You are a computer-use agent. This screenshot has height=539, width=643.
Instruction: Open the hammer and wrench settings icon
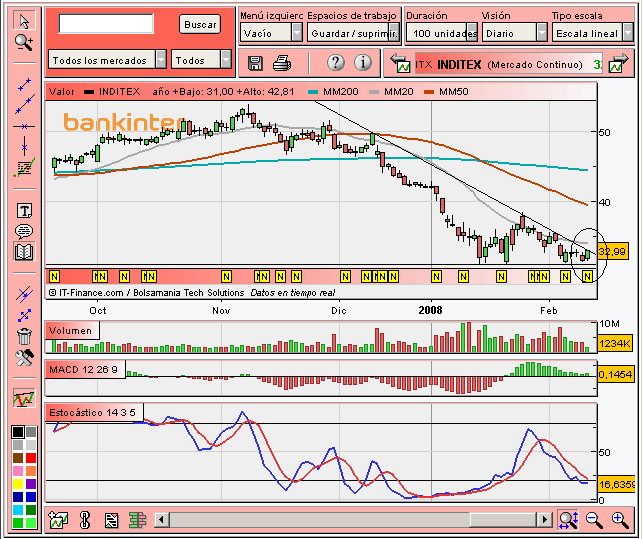[24, 358]
